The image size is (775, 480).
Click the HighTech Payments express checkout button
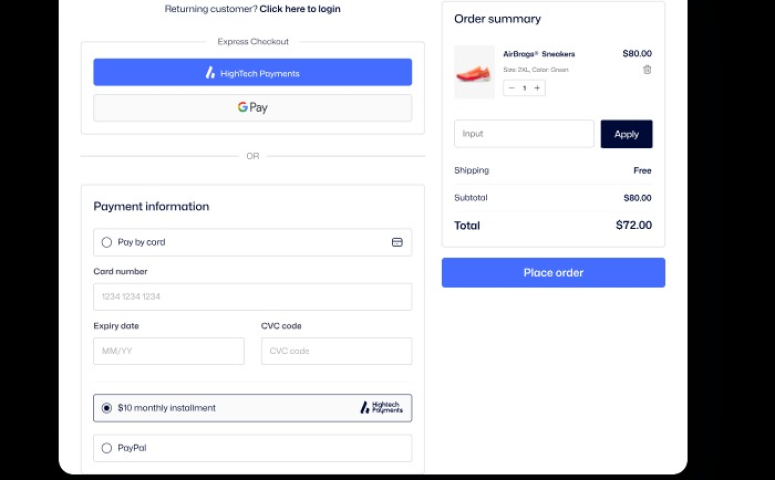coord(253,72)
